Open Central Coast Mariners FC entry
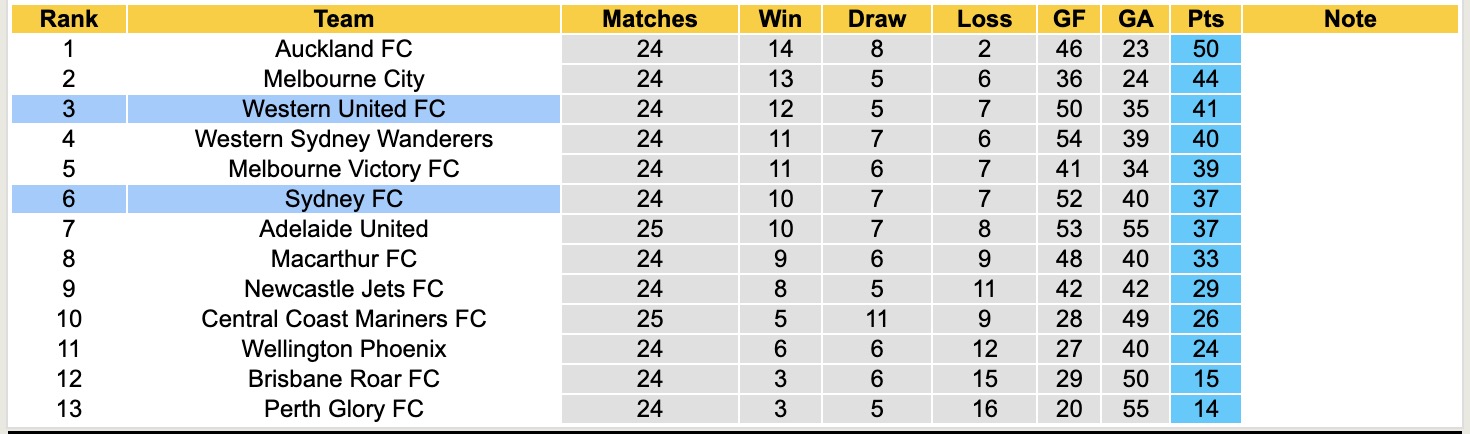Image resolution: width=1470 pixels, height=434 pixels. click(x=343, y=319)
